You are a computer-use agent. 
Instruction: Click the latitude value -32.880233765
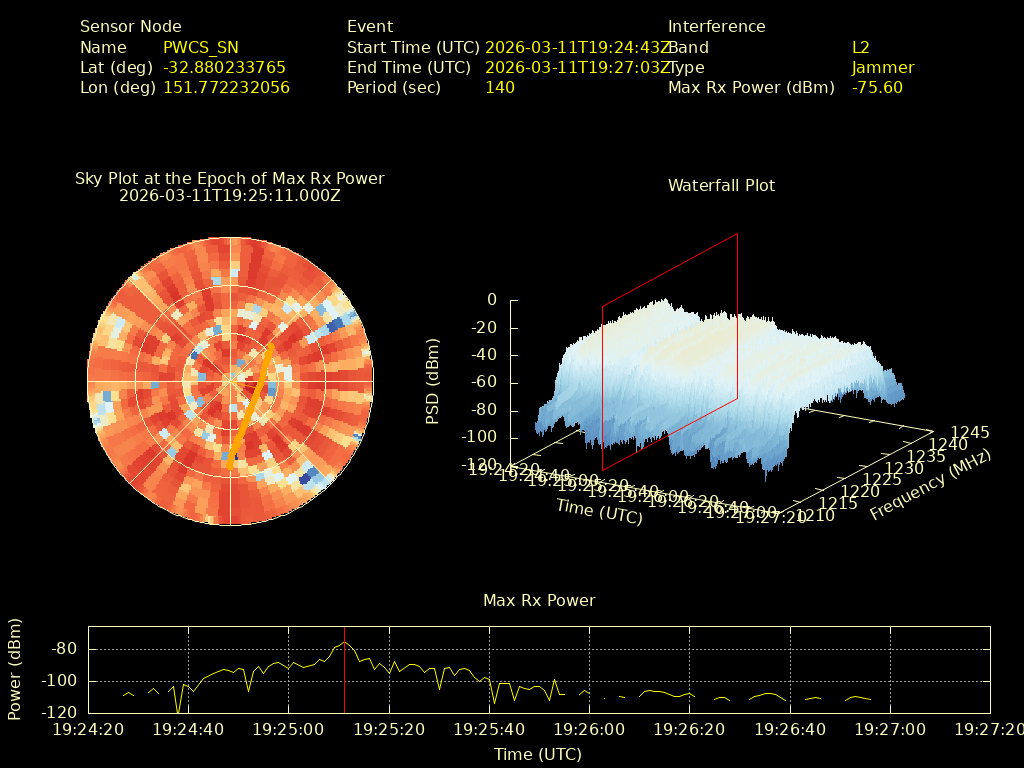click(224, 67)
